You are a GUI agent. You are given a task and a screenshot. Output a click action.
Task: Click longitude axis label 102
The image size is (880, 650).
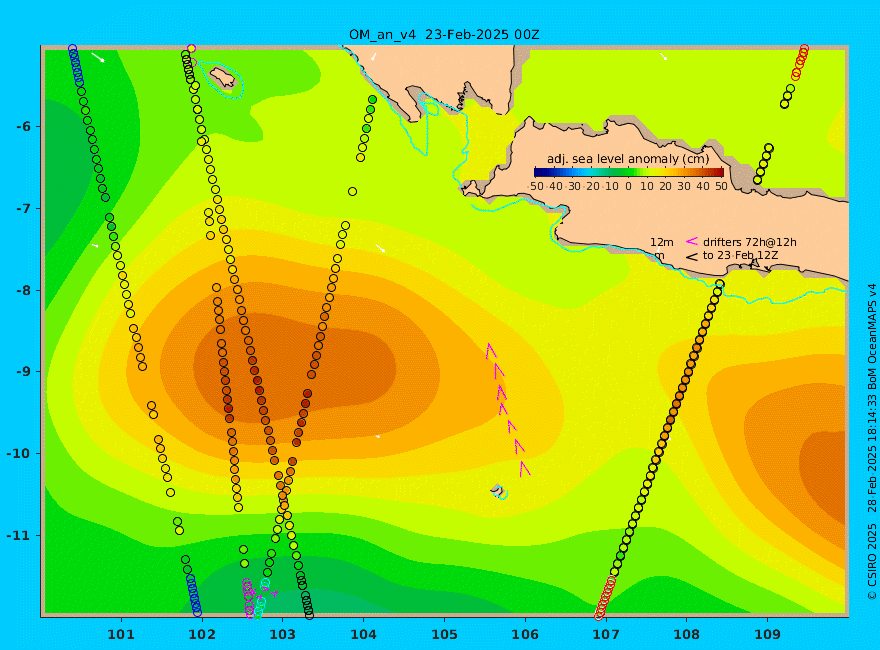point(201,634)
